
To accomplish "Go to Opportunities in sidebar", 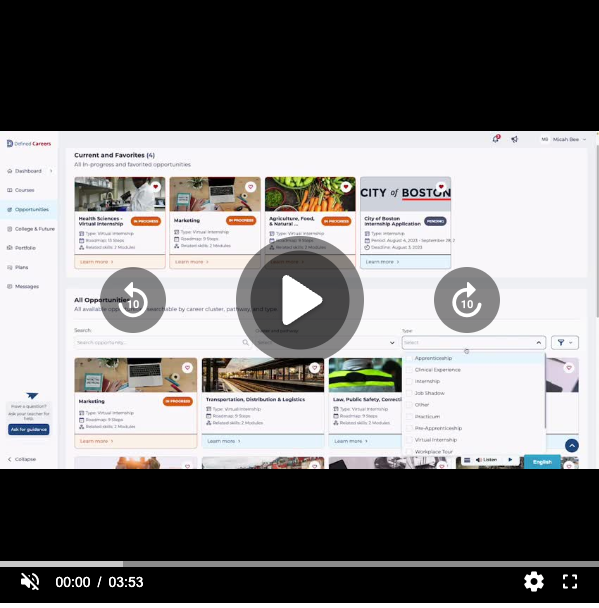I will tap(29, 209).
